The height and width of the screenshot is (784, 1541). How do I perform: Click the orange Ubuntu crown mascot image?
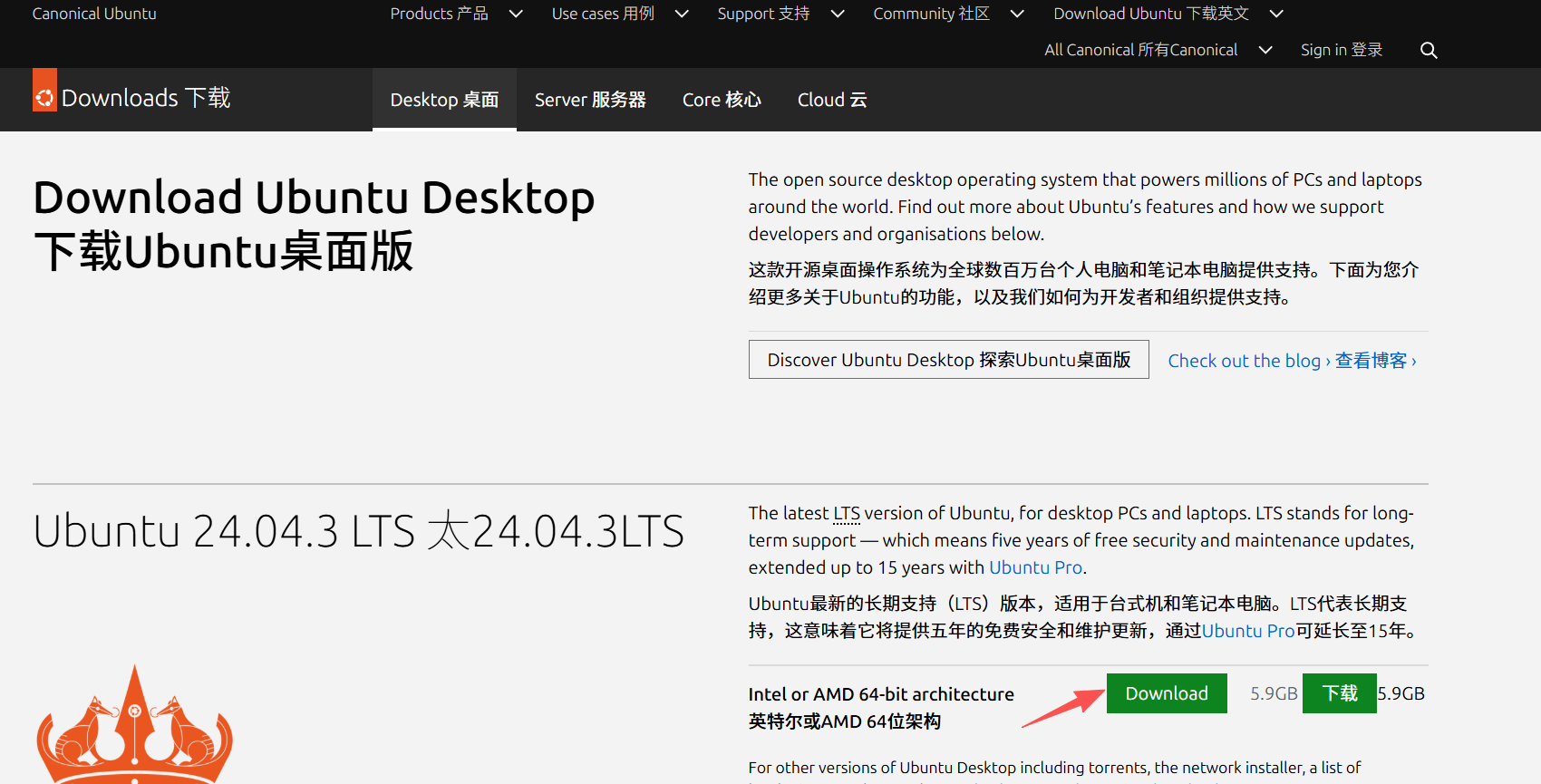tap(135, 723)
